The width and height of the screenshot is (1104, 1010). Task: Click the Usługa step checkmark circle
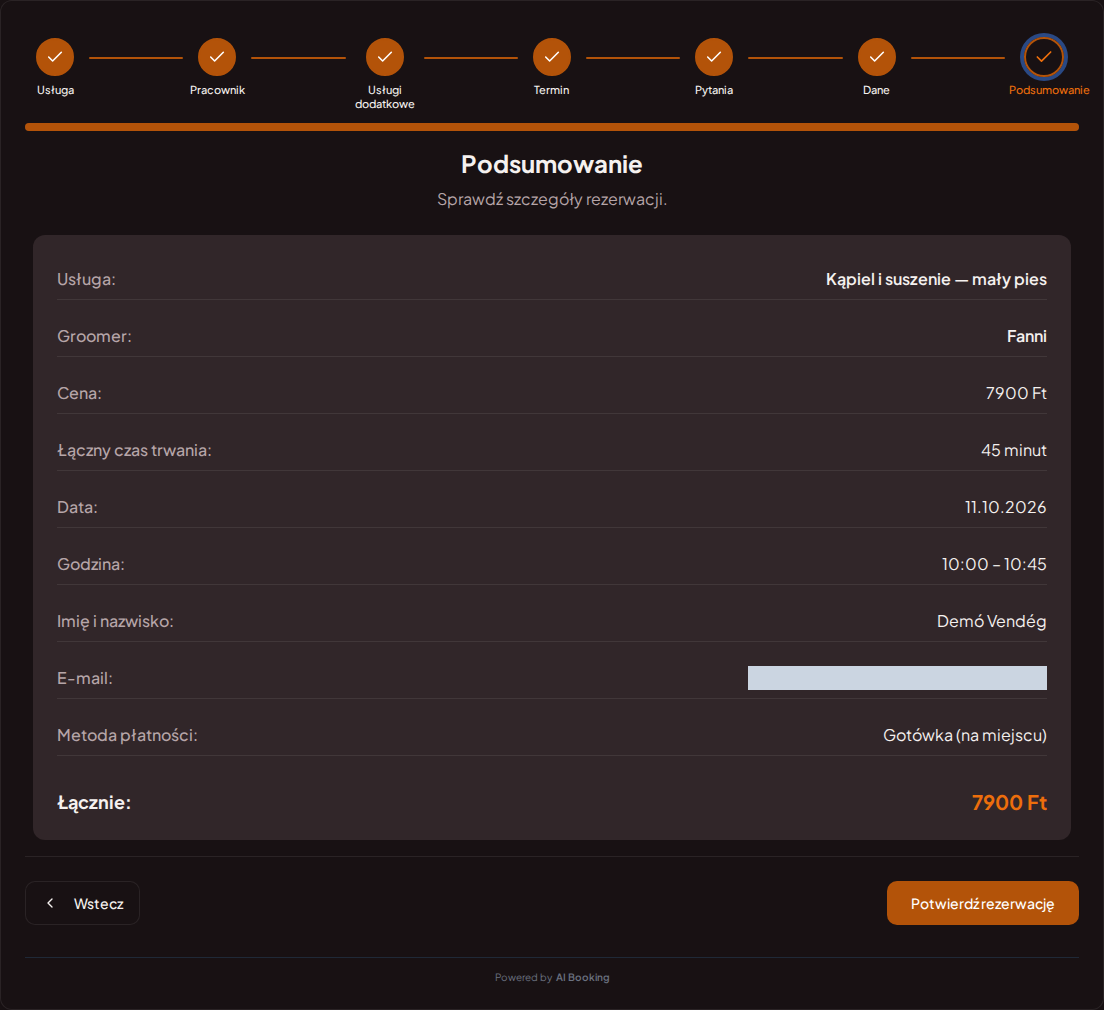pos(55,57)
